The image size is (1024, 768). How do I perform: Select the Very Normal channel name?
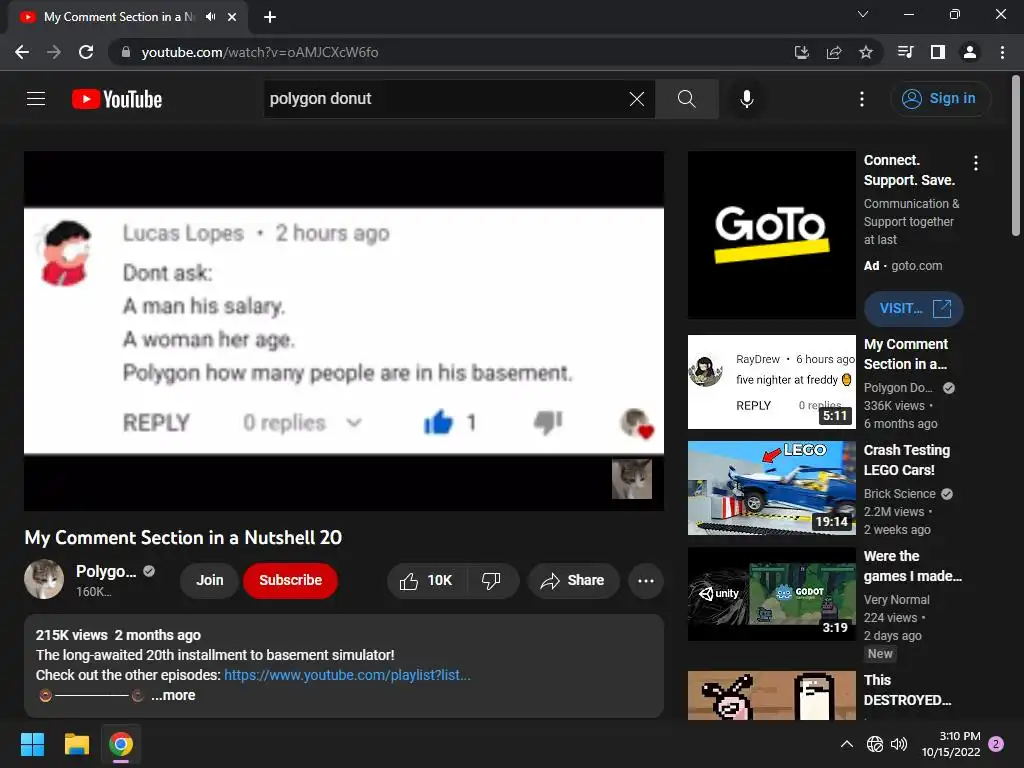tap(896, 600)
